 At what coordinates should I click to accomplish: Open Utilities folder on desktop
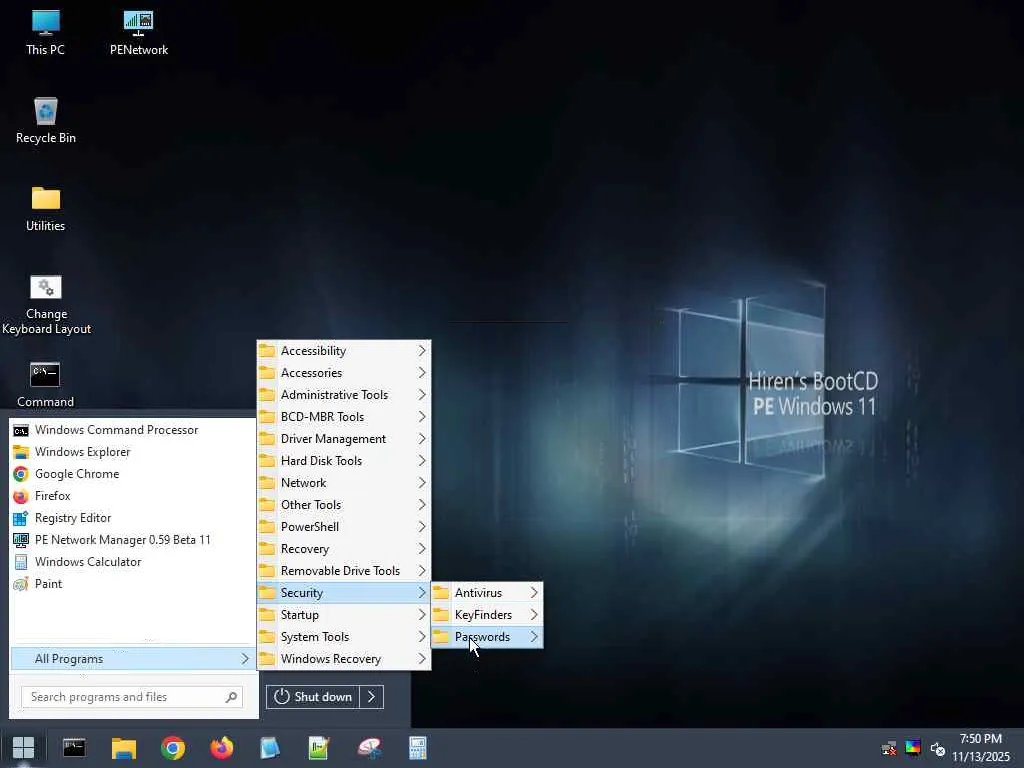coord(45,209)
